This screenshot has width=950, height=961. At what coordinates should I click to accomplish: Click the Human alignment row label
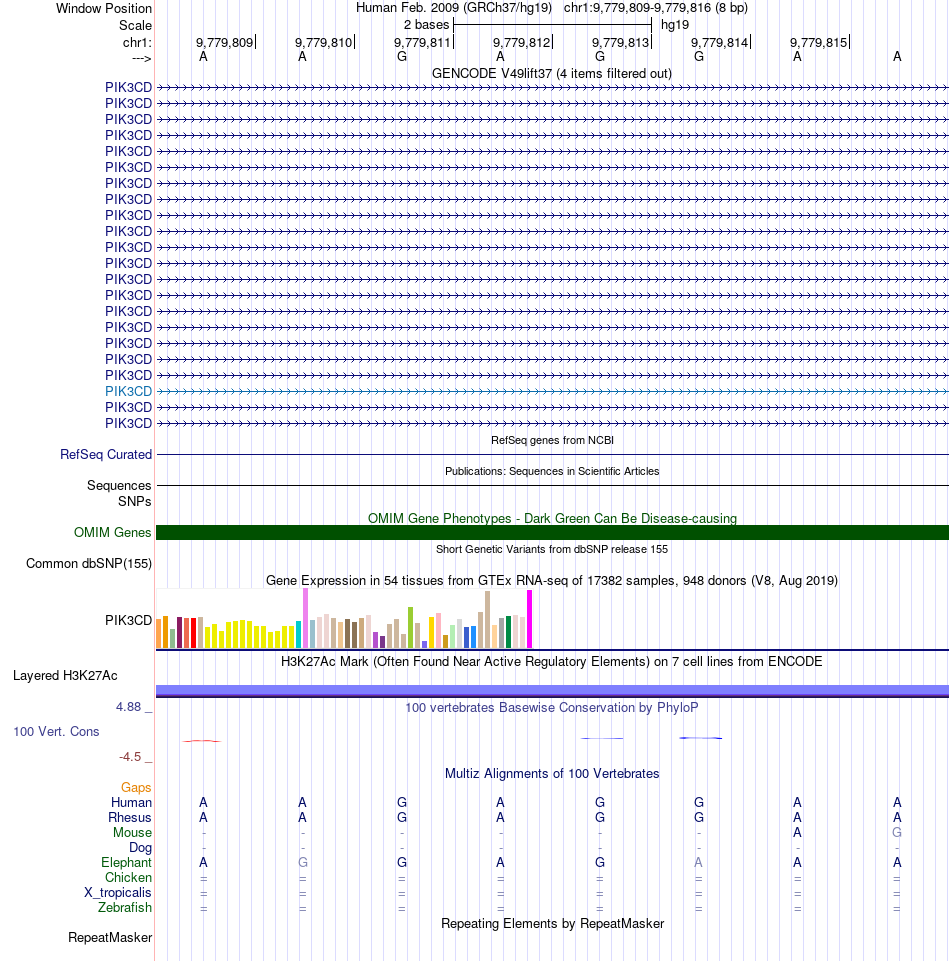(131, 802)
